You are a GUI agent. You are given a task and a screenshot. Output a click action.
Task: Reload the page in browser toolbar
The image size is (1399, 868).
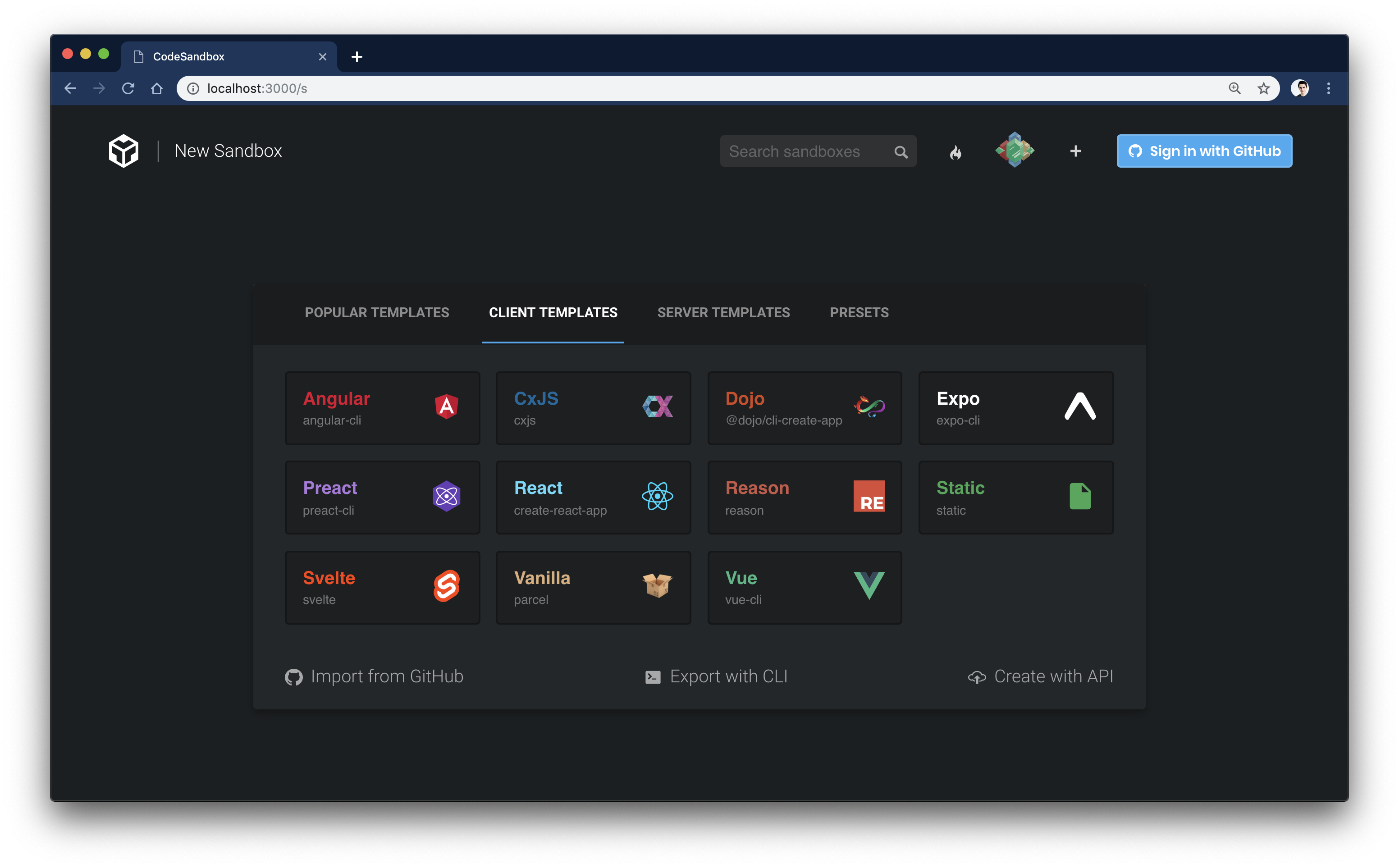coord(128,88)
